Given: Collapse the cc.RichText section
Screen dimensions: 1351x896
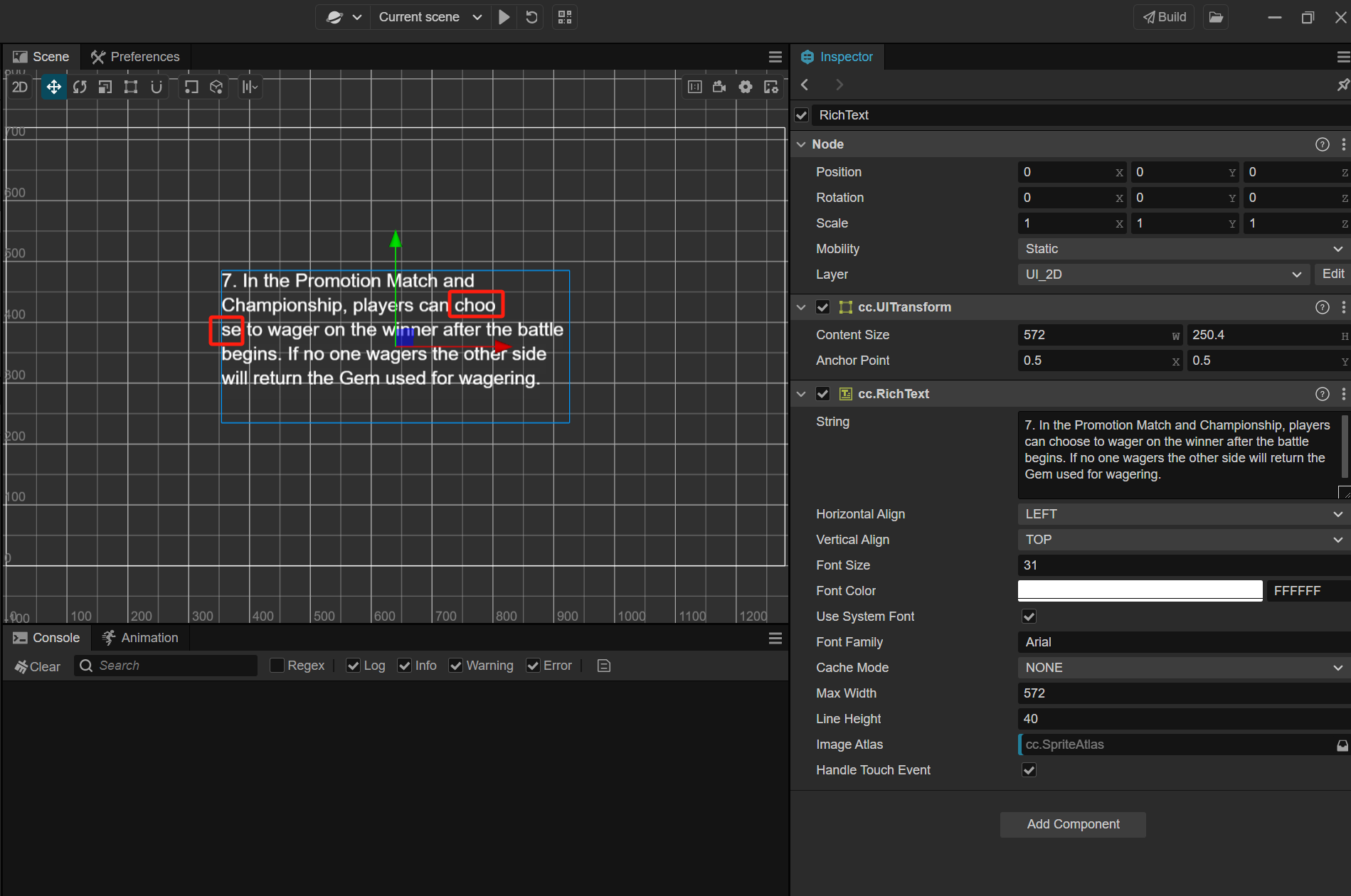Looking at the screenshot, I should 801,394.
